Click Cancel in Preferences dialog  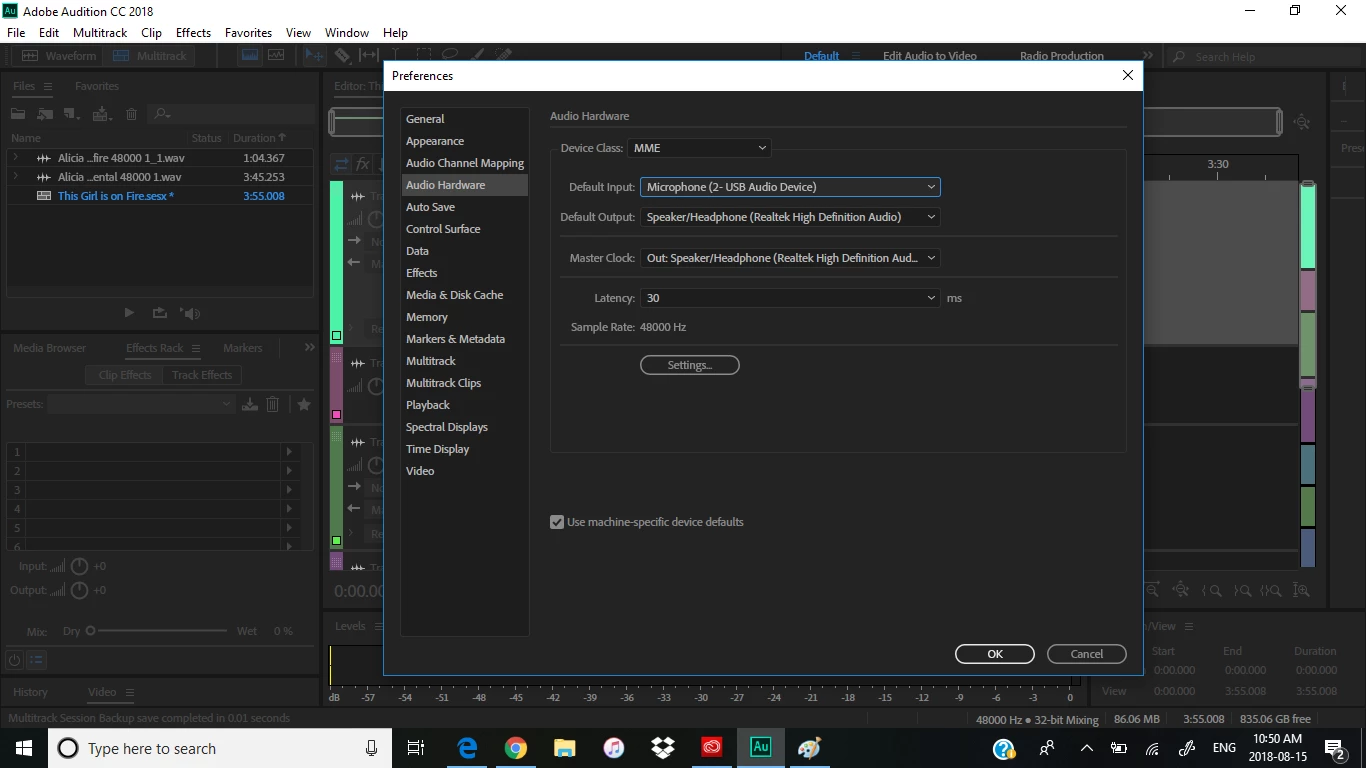click(1087, 654)
